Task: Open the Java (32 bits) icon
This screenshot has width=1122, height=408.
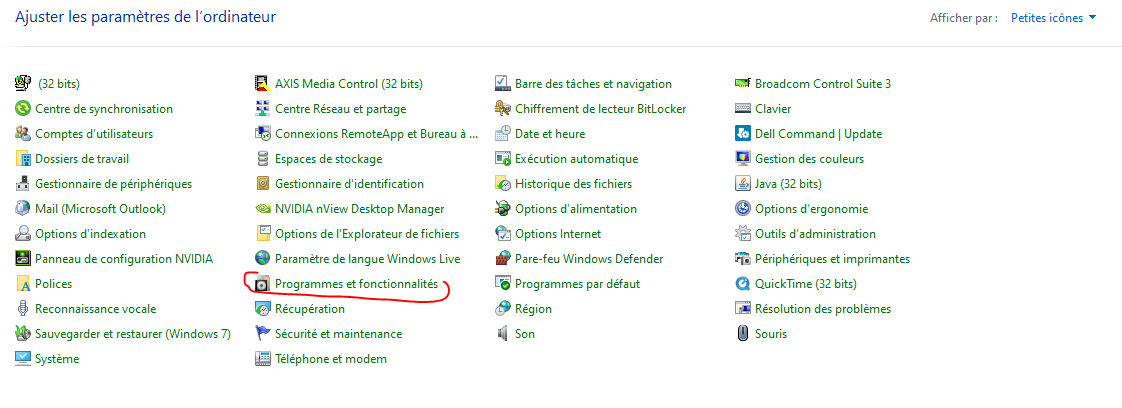Action: (742, 184)
